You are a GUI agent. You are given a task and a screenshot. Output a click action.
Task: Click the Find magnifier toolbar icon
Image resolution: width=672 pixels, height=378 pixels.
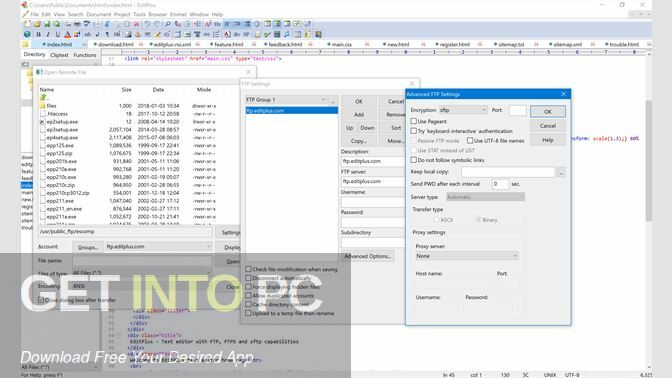[x=168, y=24]
